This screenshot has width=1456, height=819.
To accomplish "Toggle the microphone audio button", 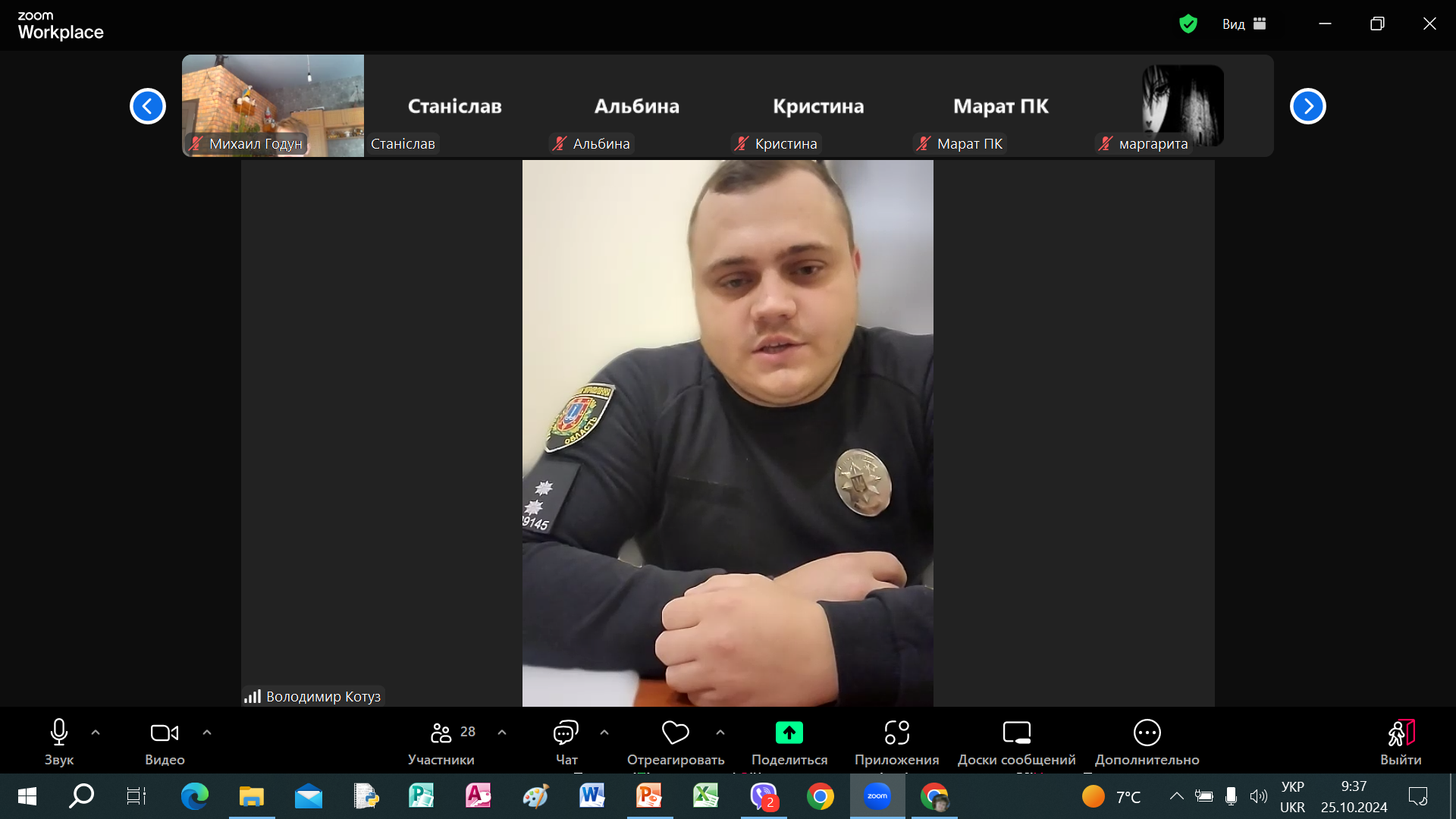I will (59, 733).
